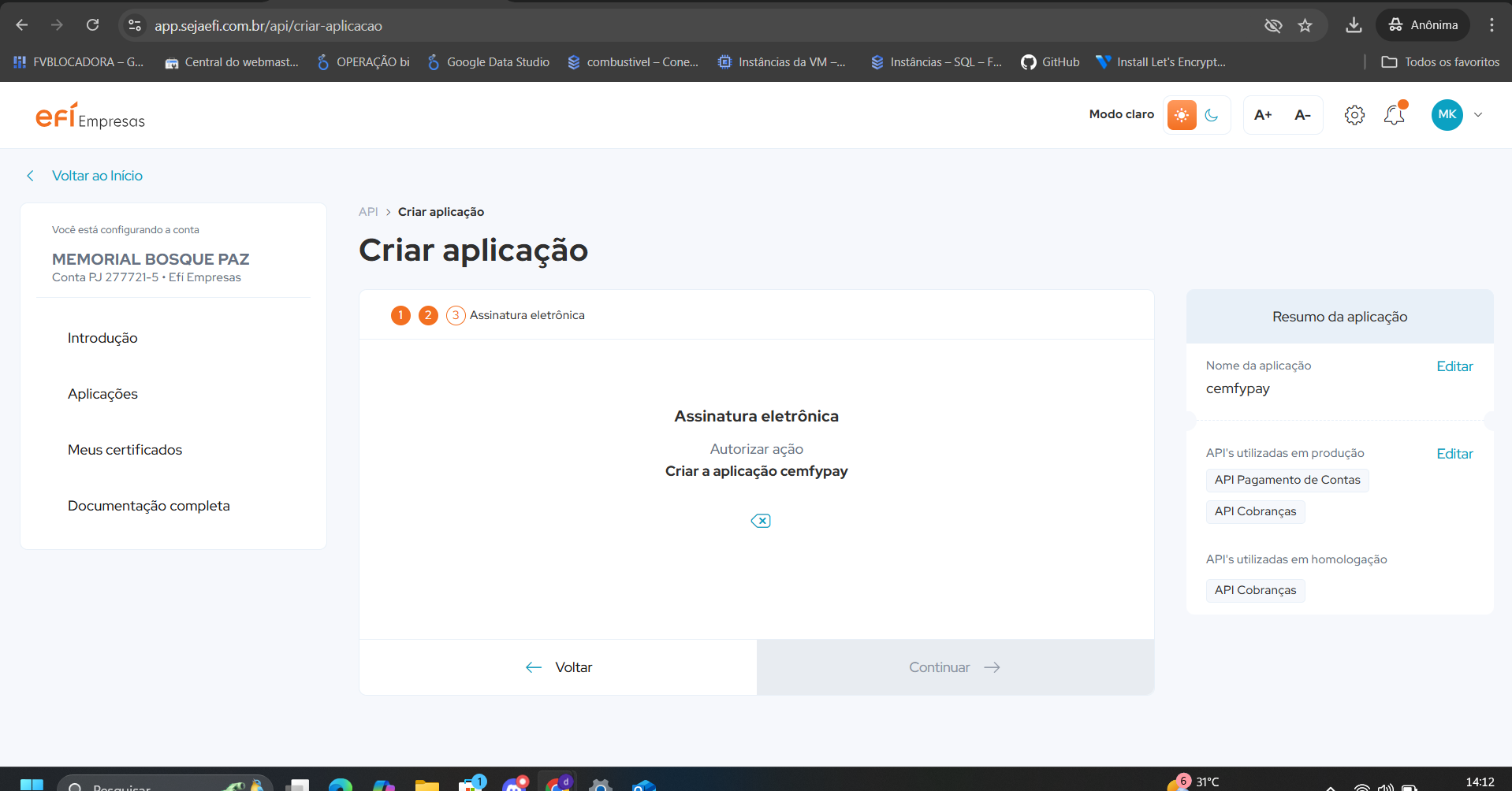Open the Introdução sidebar item
1512x791 pixels.
pos(102,338)
